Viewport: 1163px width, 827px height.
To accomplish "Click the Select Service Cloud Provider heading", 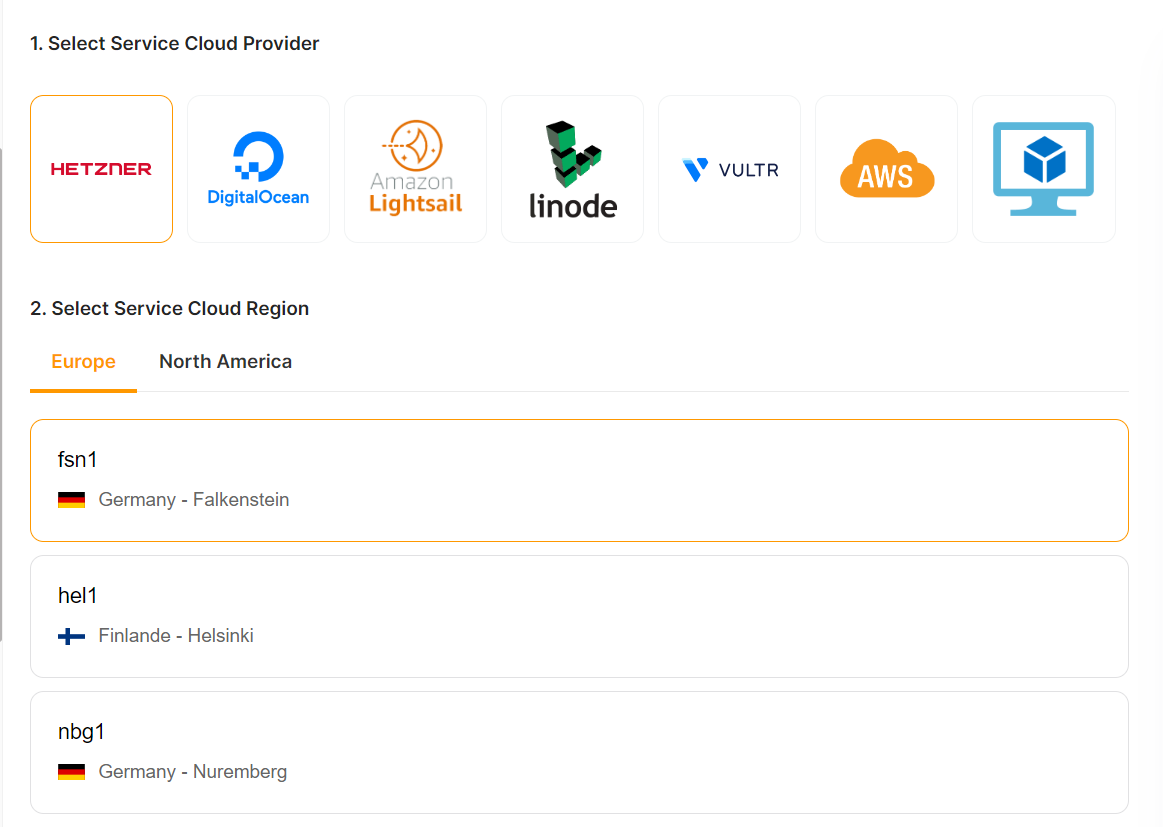I will click(175, 44).
